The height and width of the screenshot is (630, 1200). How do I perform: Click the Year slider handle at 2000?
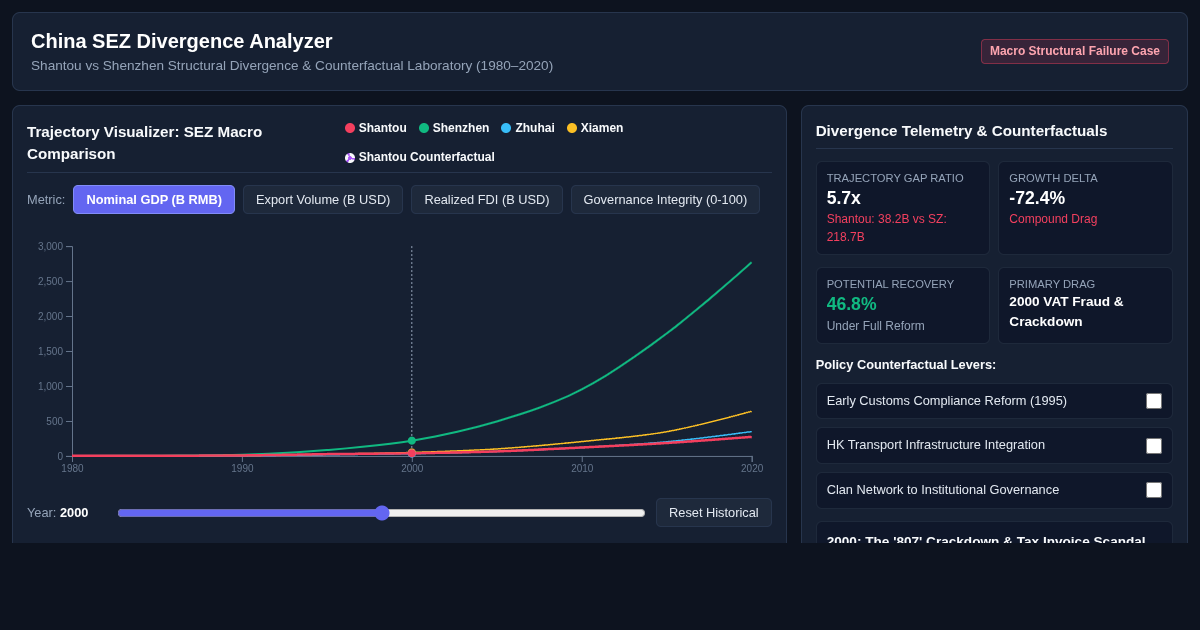pos(382,513)
